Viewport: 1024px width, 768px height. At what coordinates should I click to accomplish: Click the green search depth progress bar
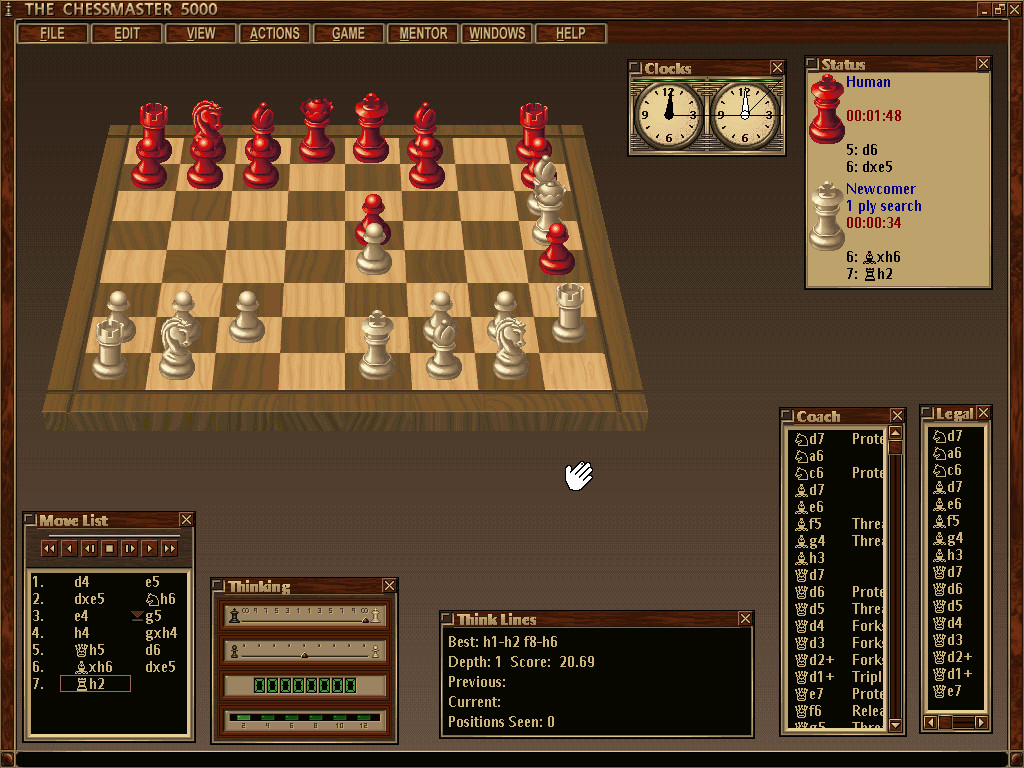304,720
